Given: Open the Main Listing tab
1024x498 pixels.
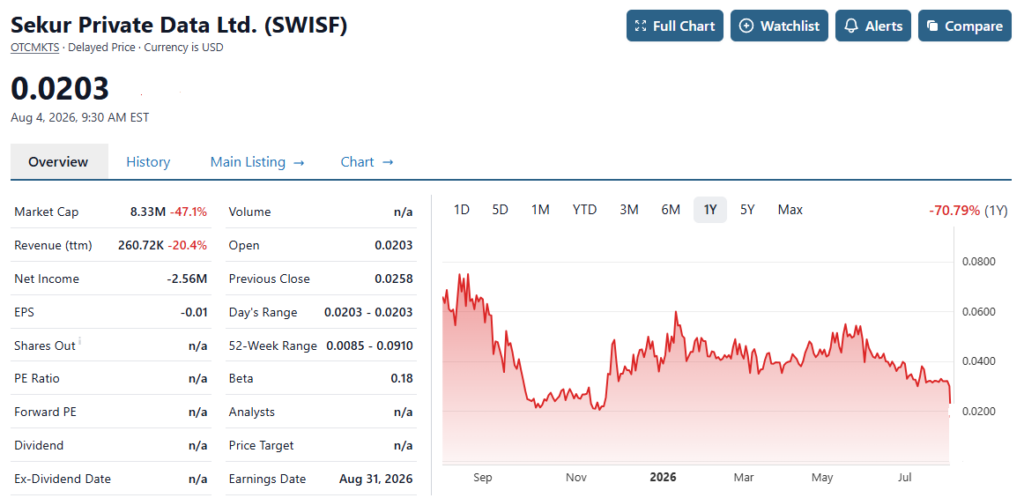Looking at the screenshot, I should [x=257, y=162].
